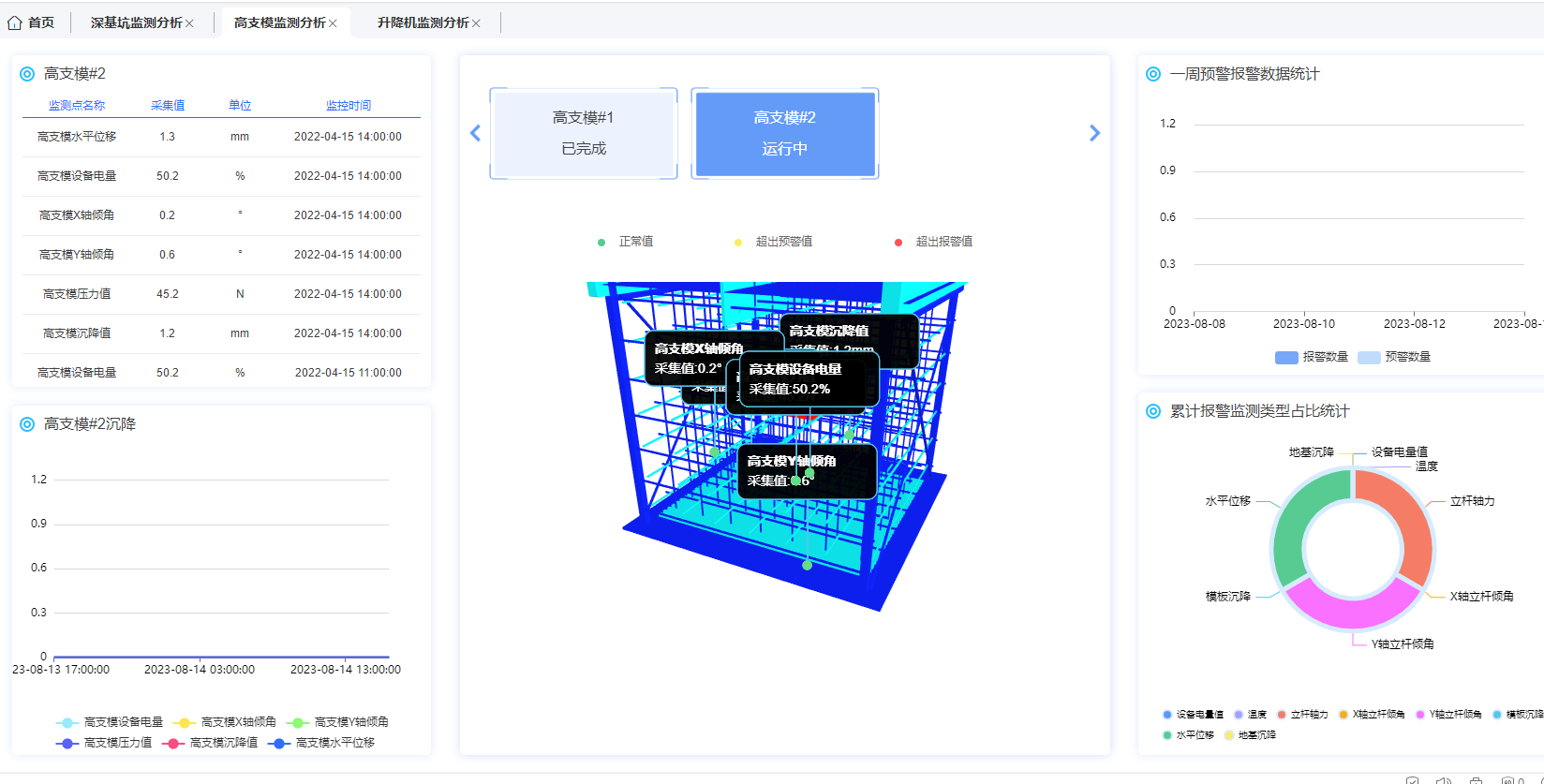Viewport: 1544px width, 784px height.
Task: Select 高支模设备电量 row at 11:00:00
Action: click(x=221, y=373)
